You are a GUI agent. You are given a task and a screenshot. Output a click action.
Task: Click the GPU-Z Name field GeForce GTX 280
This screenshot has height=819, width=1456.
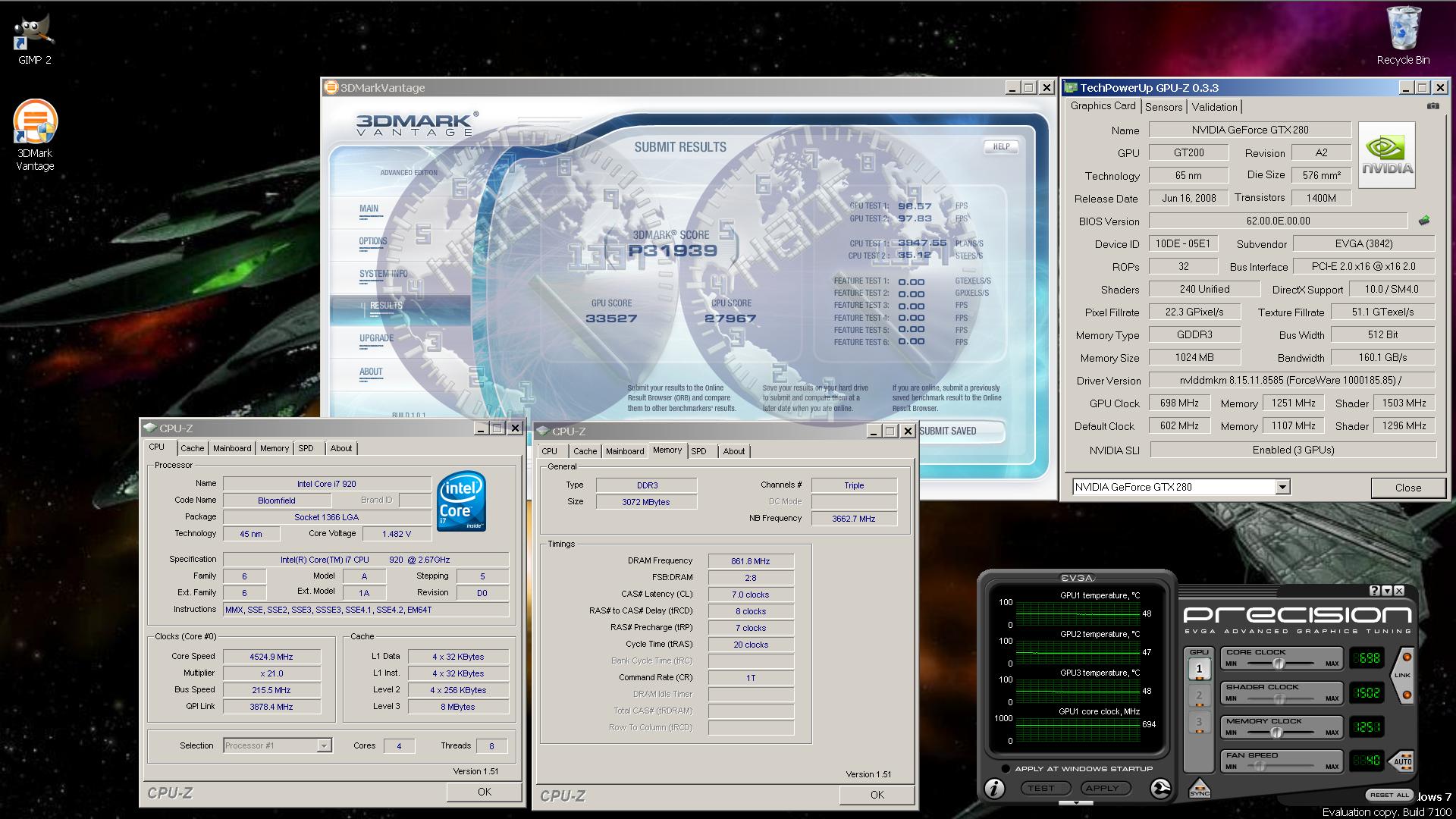pyautogui.click(x=1250, y=130)
